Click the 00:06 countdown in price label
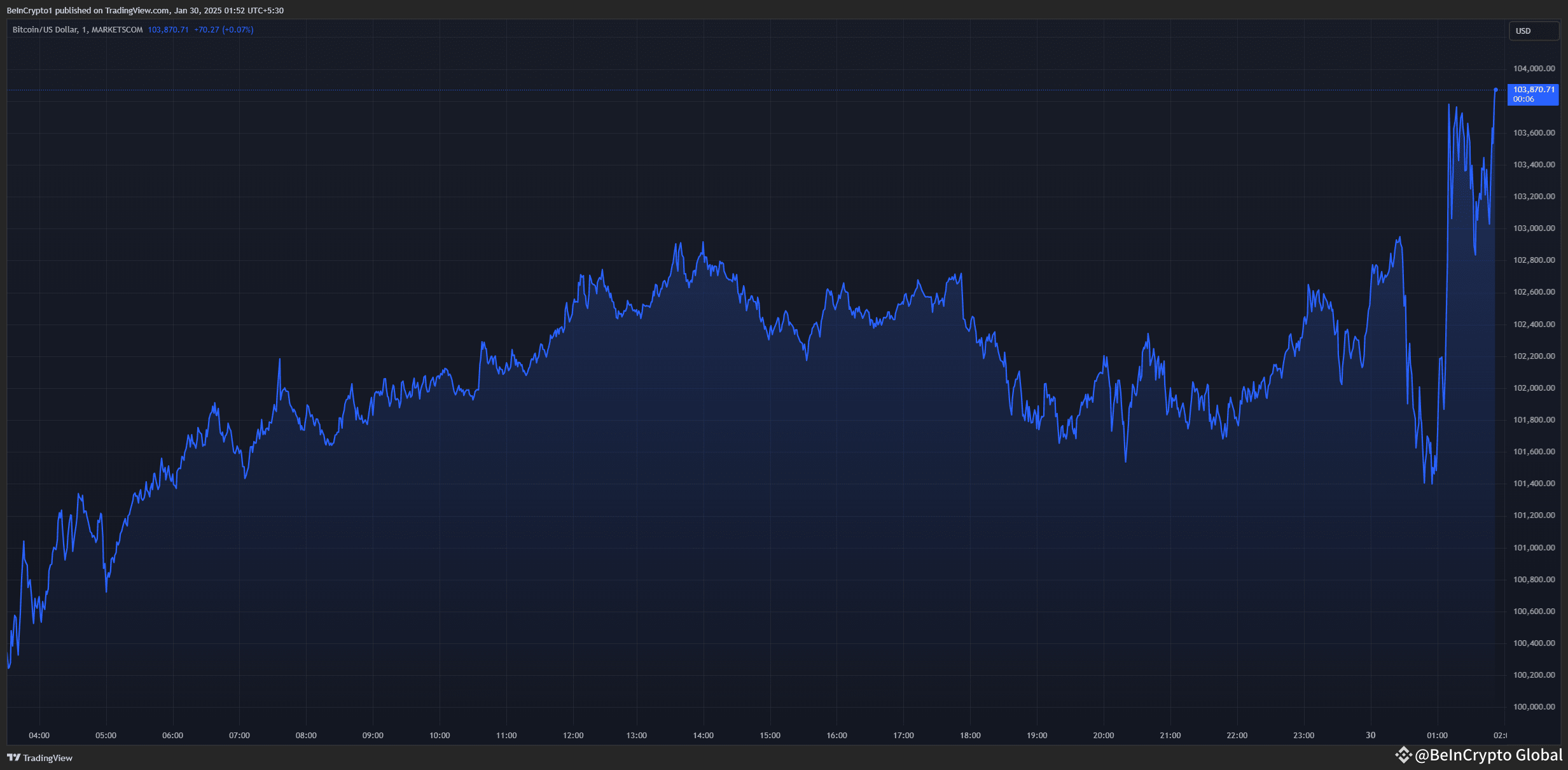Viewport: 1568px width, 770px height. pos(1523,99)
